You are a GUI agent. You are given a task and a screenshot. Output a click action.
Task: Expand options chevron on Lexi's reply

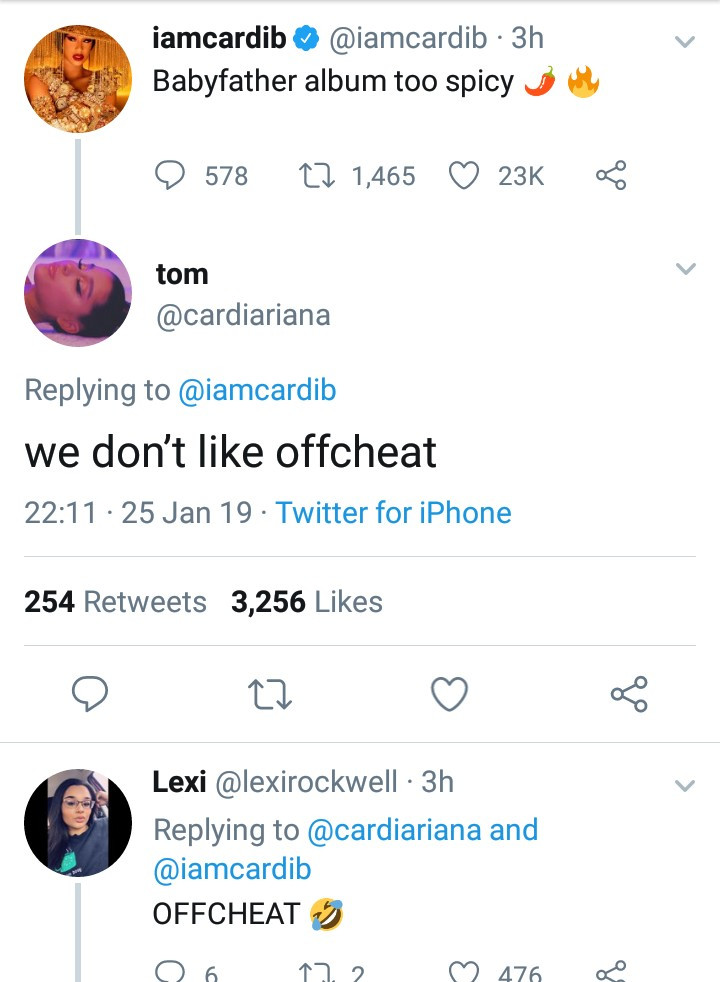click(x=685, y=786)
